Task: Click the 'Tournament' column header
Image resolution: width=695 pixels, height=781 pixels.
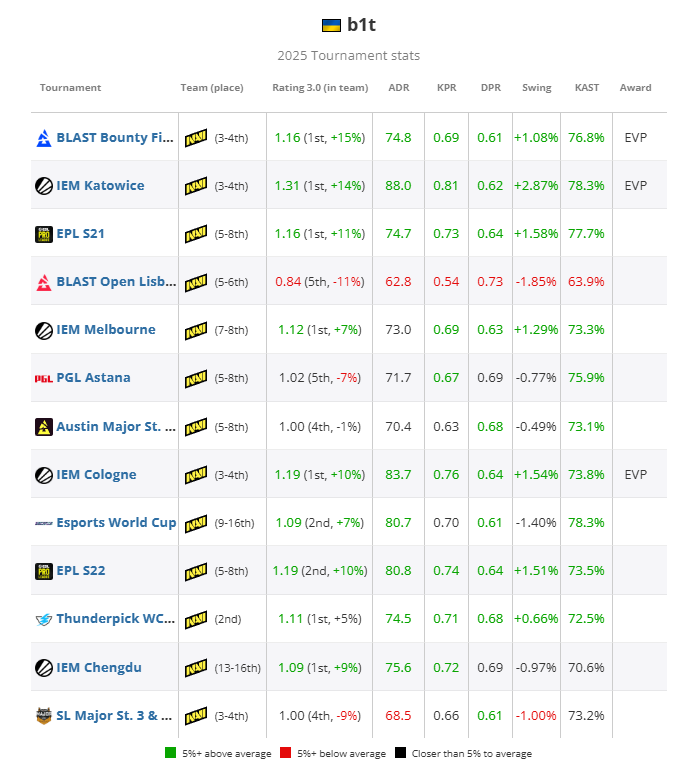Action: (70, 88)
